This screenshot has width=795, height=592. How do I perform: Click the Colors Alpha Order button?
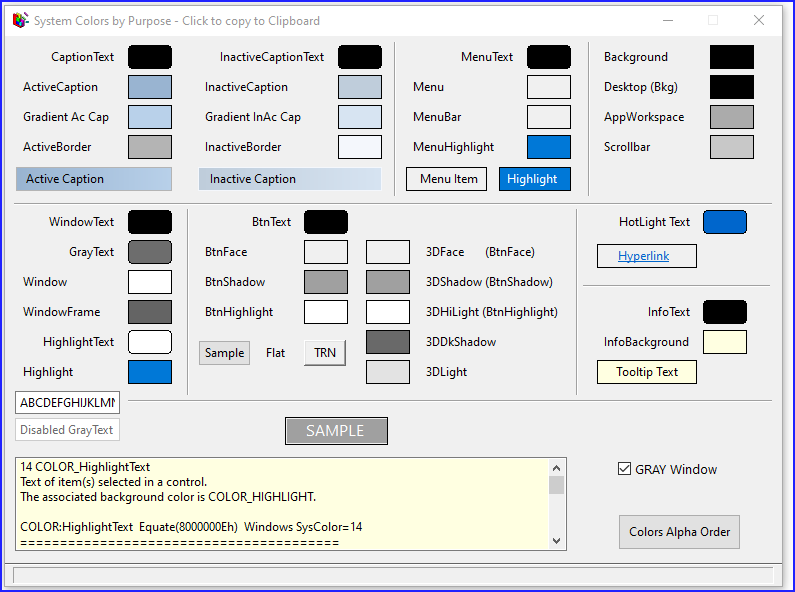(679, 532)
